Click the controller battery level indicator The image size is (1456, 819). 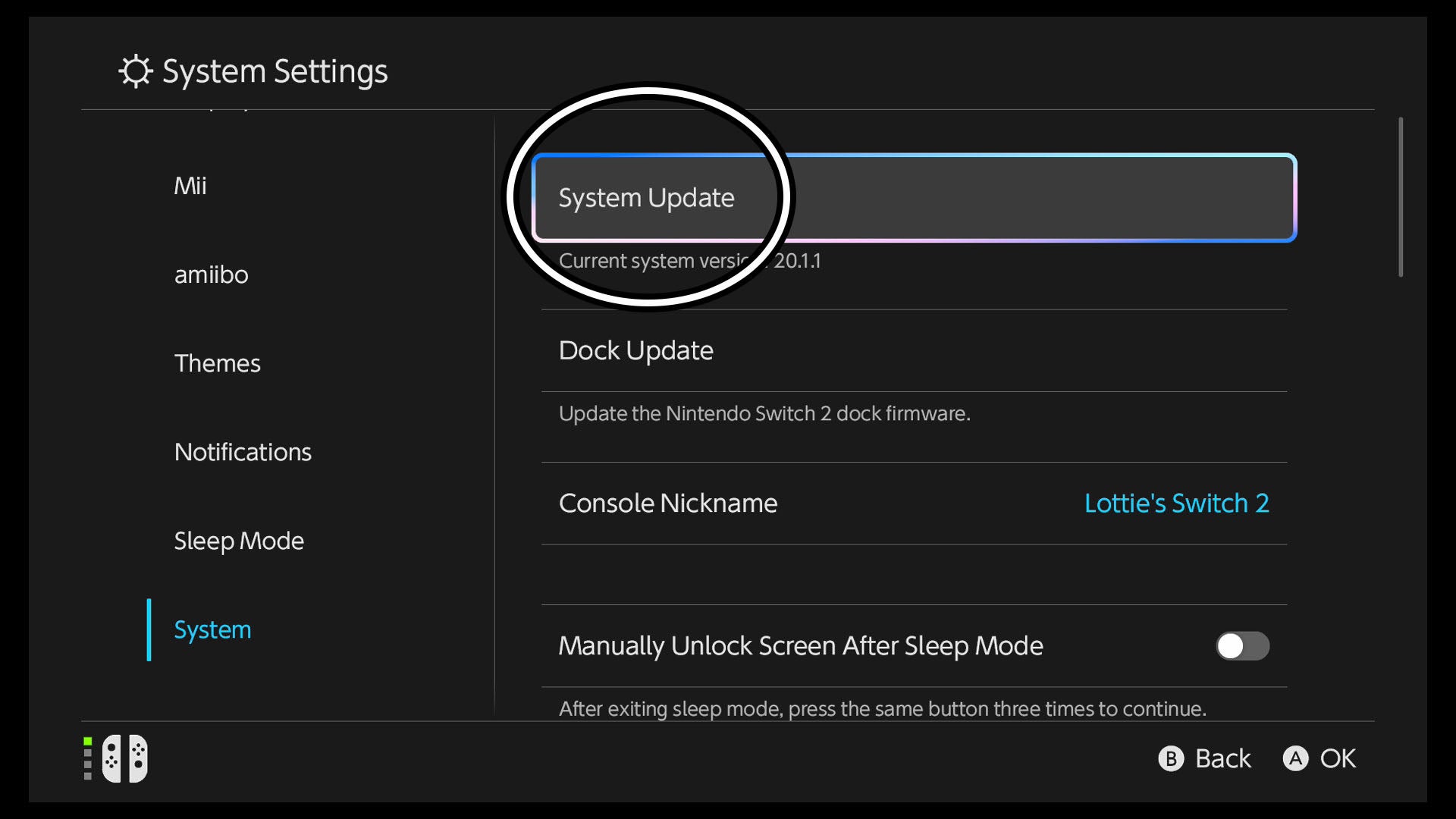[88, 758]
